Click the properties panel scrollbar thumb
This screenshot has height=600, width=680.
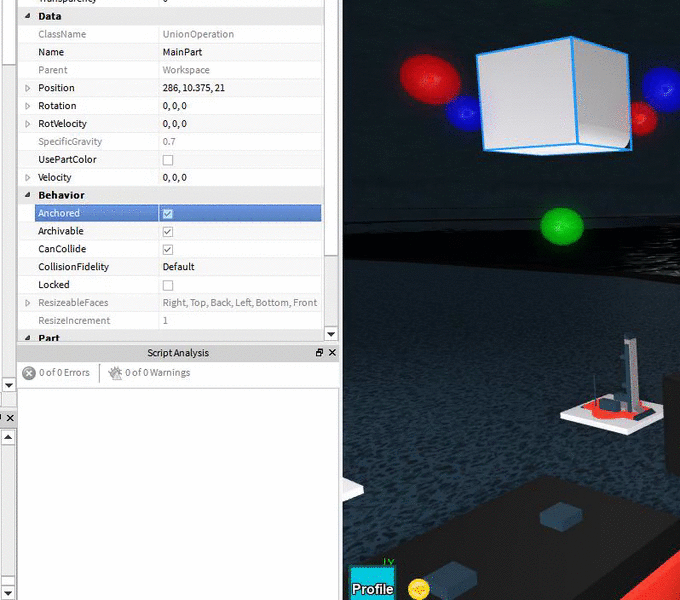tap(331, 126)
